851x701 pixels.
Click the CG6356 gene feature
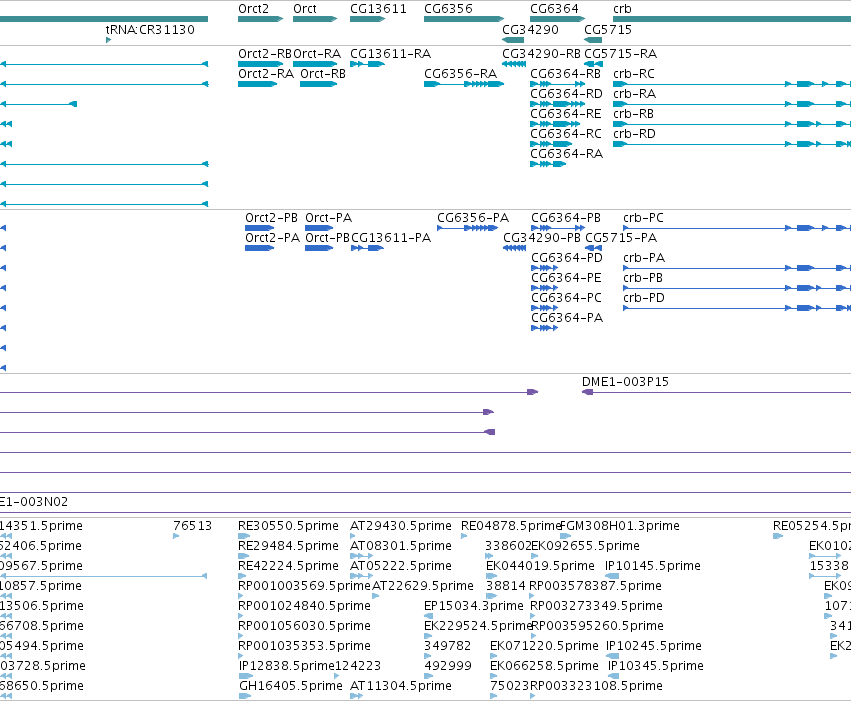point(464,19)
